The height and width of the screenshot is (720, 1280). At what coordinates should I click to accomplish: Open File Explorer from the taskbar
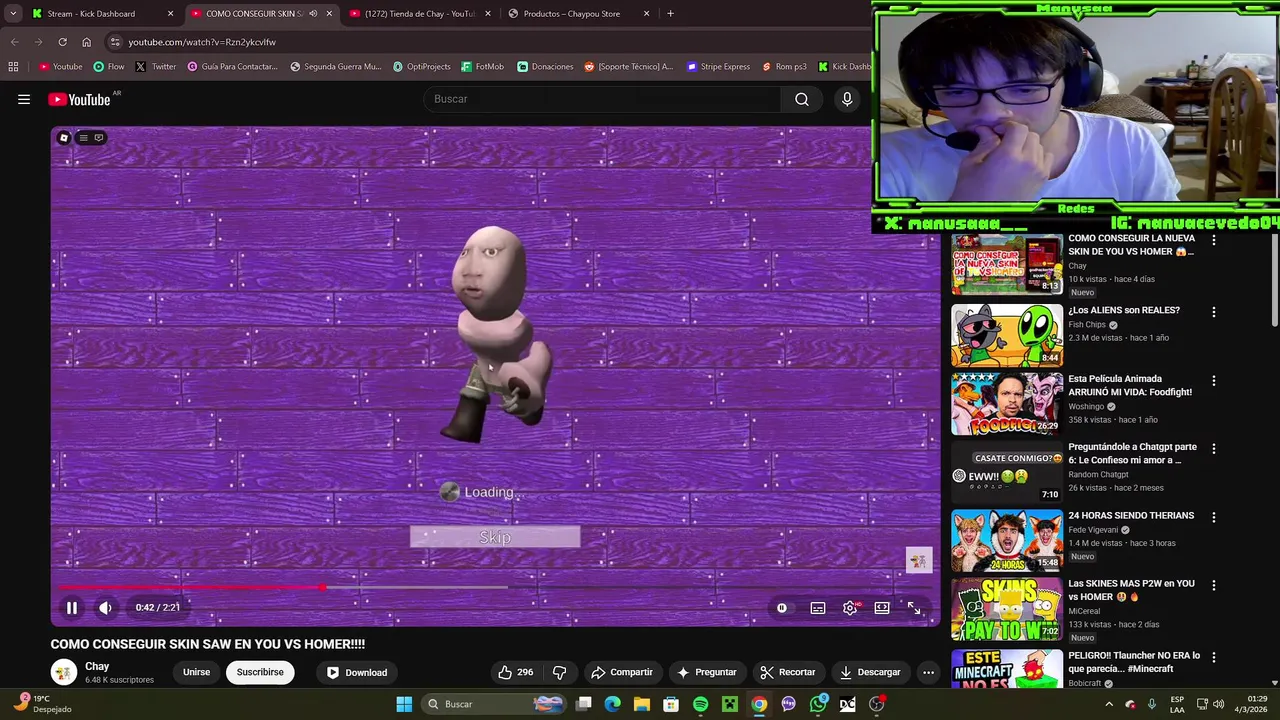click(x=641, y=704)
